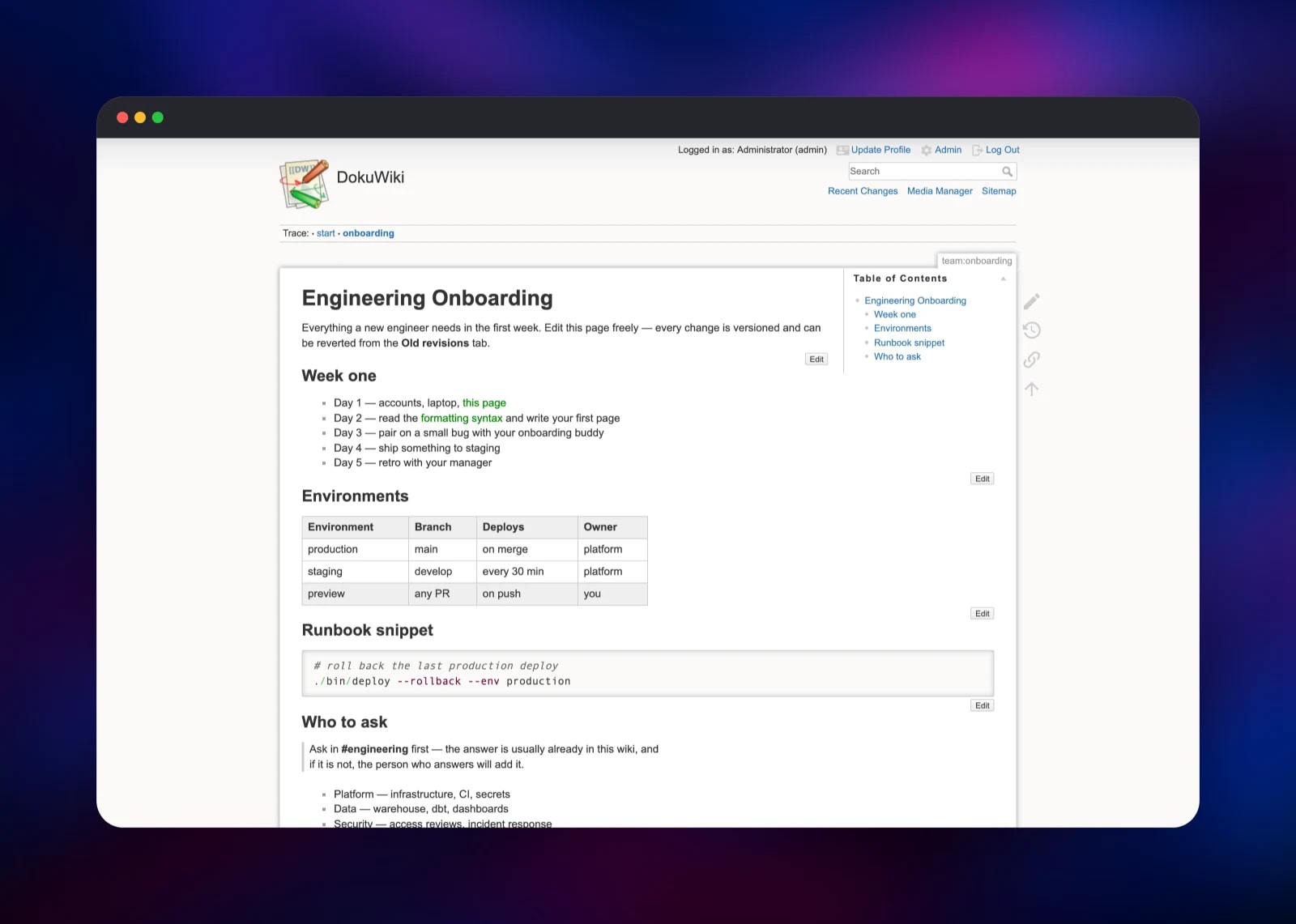Click the Table of Contents title
This screenshot has height=924, width=1296.
(900, 279)
